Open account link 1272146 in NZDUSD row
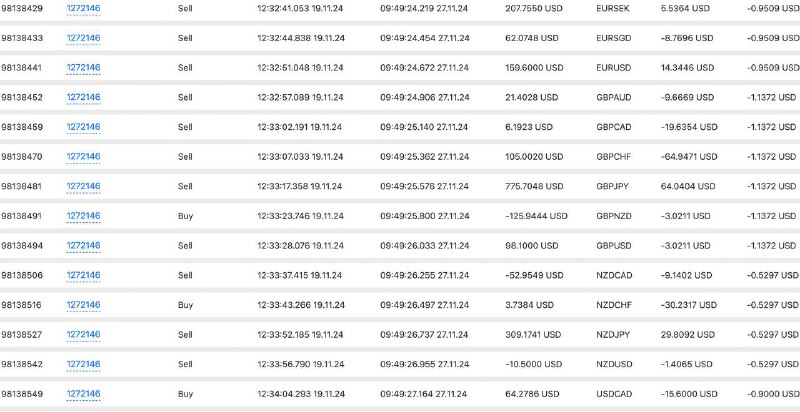 [x=83, y=364]
